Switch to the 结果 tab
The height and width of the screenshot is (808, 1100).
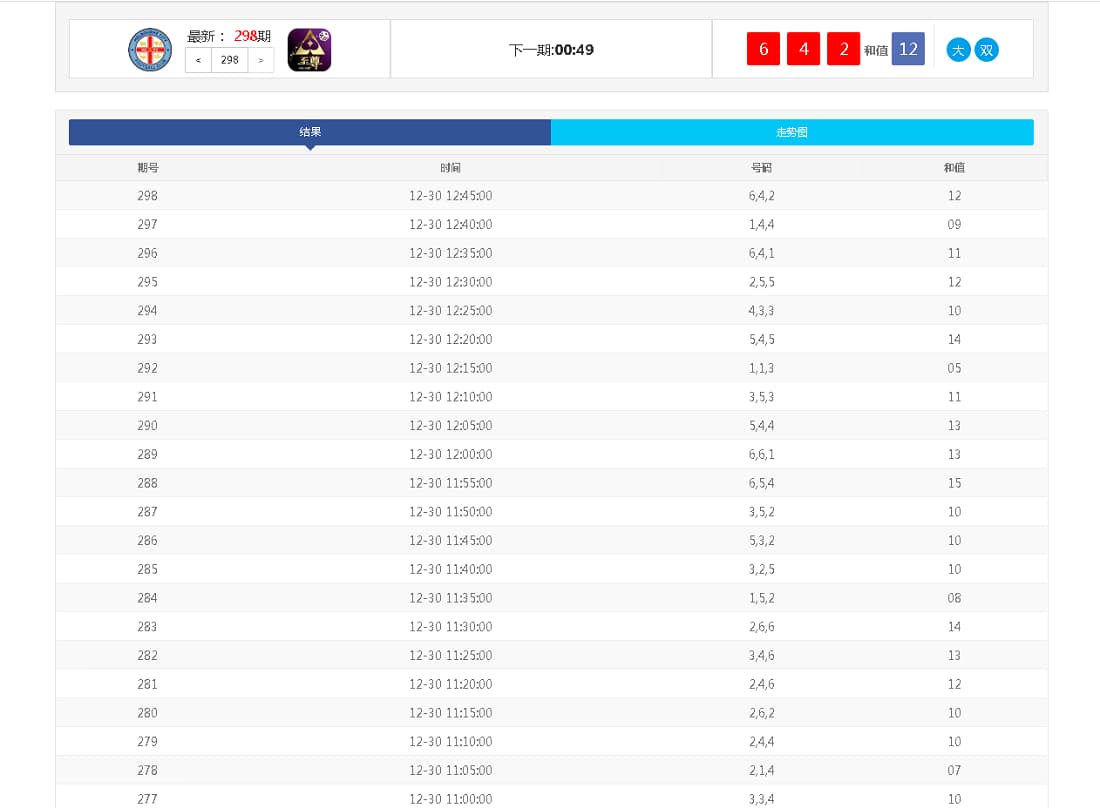coord(310,132)
